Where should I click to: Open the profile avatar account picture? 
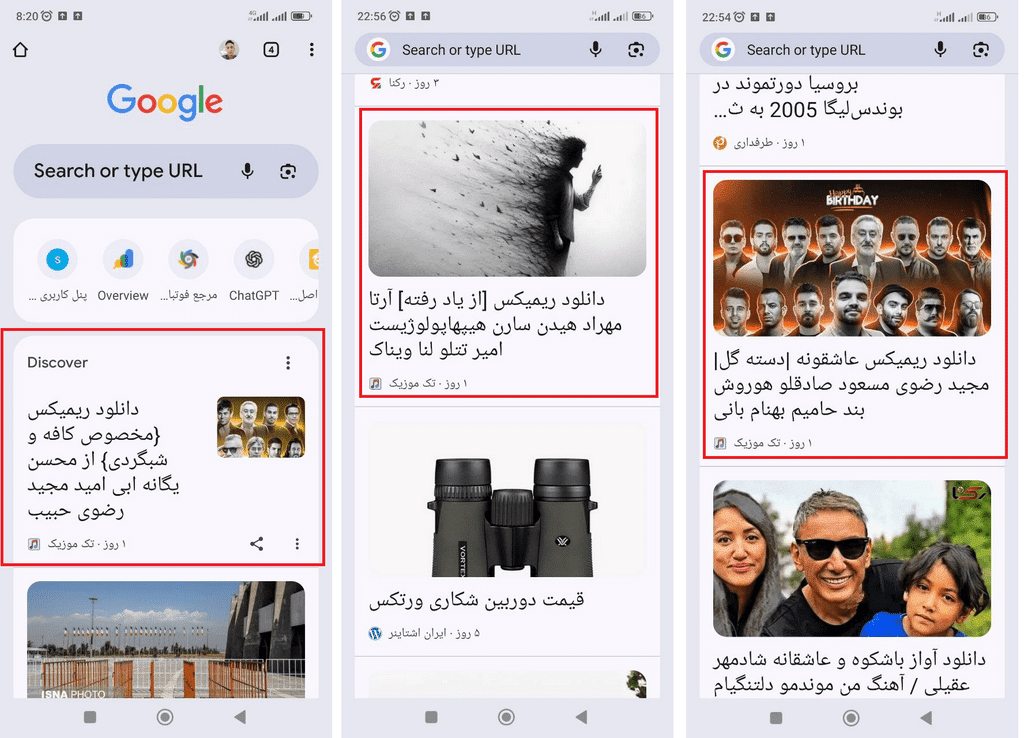230,50
